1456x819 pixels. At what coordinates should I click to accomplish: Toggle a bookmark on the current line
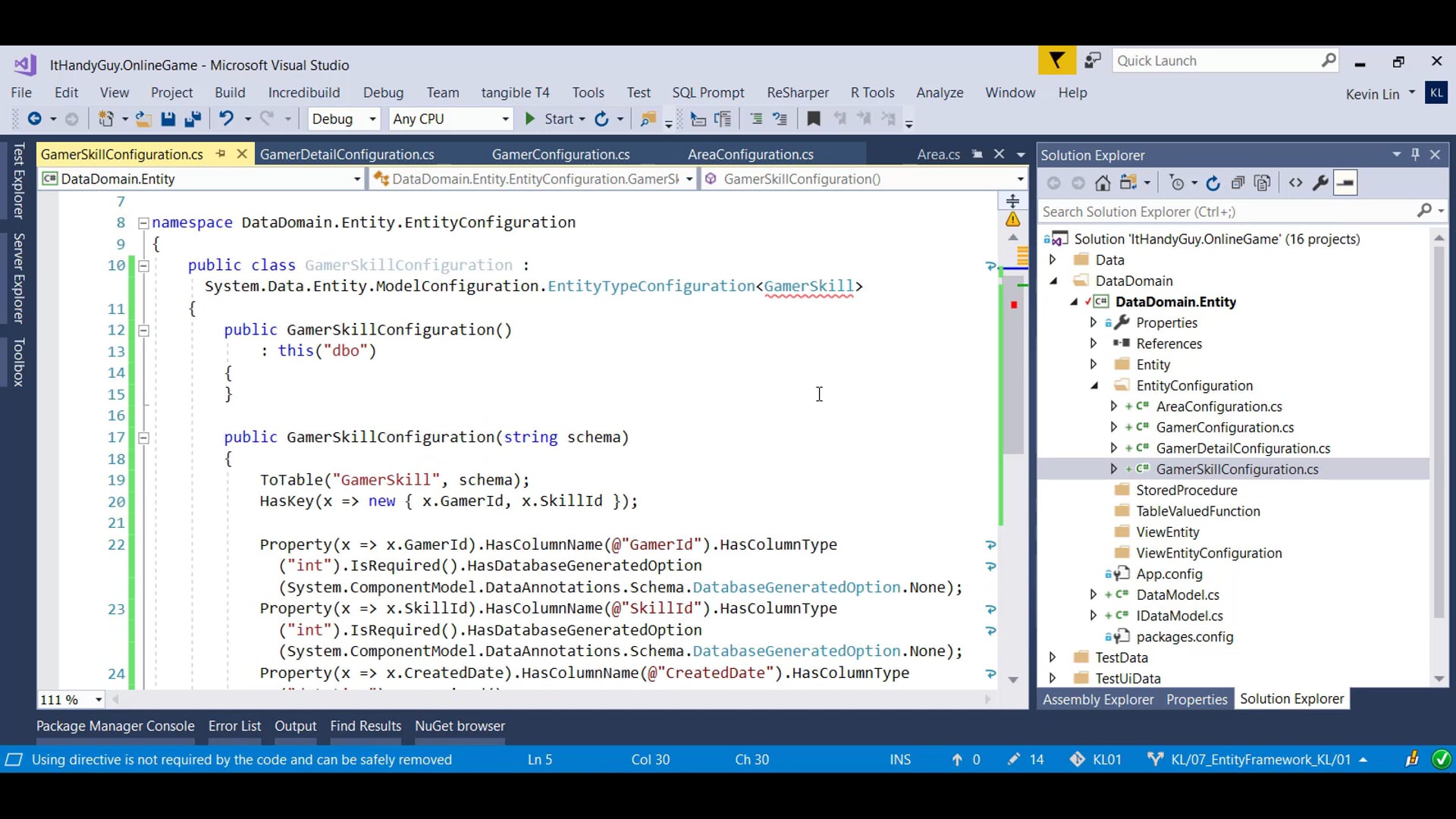(814, 119)
